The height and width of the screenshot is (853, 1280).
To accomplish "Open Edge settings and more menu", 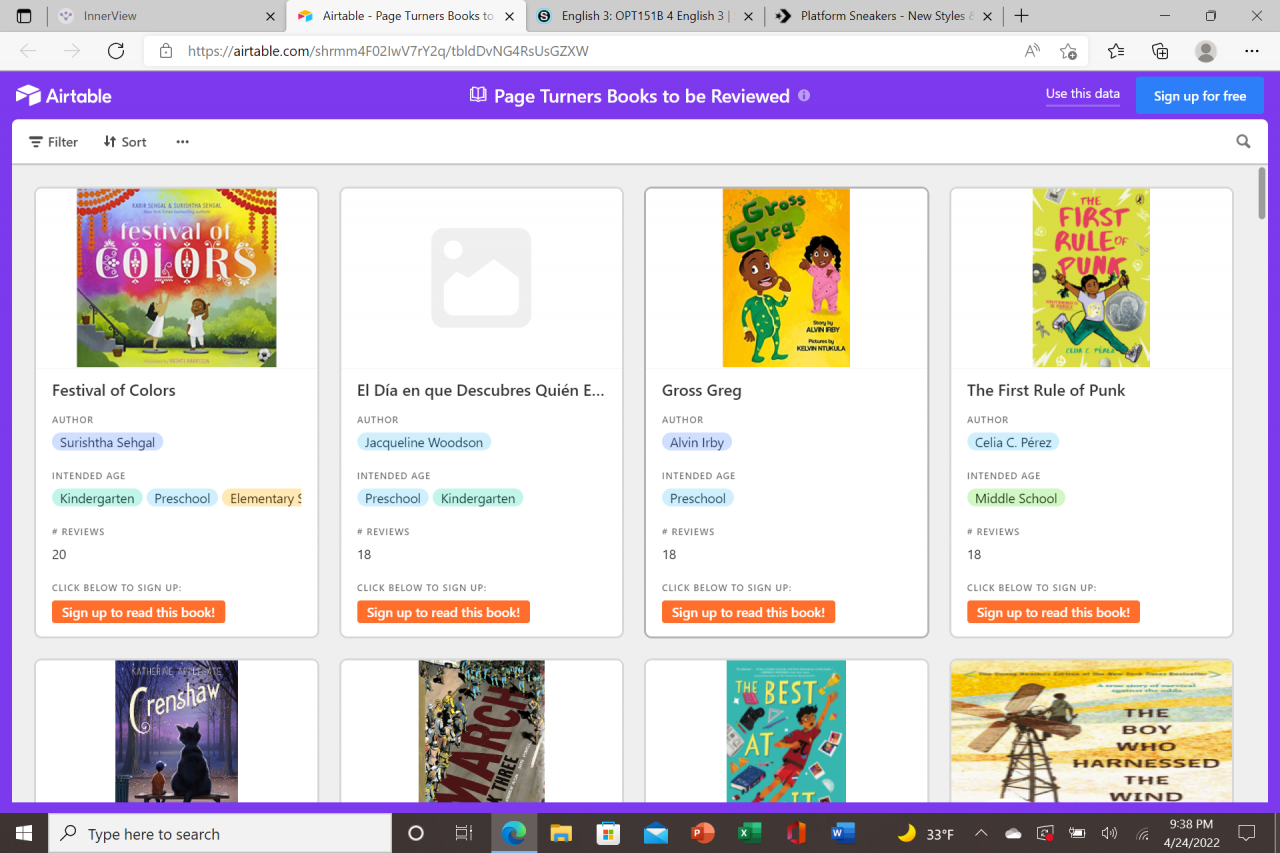I will pos(1252,51).
